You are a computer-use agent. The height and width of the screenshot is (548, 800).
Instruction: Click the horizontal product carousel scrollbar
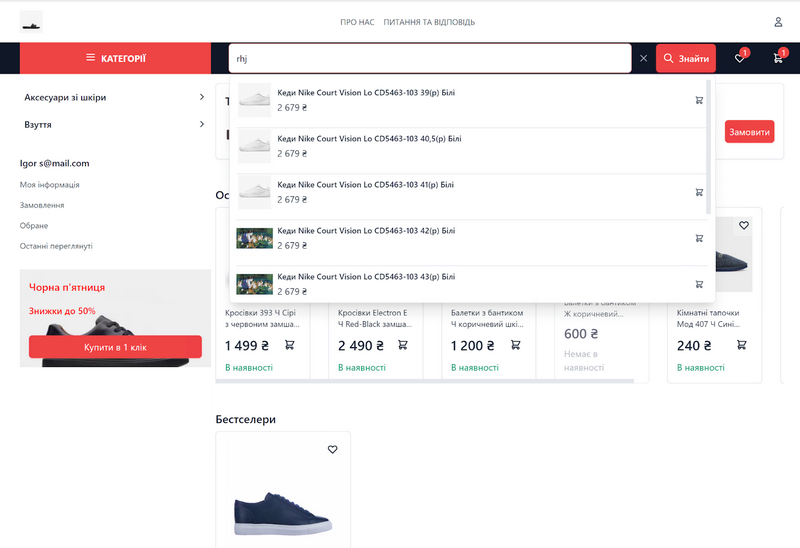(x=424, y=381)
